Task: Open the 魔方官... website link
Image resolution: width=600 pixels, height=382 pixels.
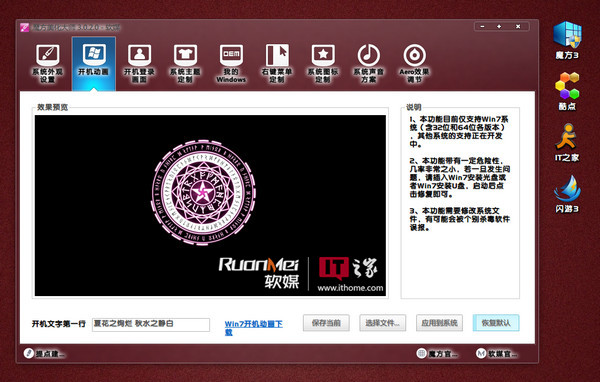Action: point(437,354)
